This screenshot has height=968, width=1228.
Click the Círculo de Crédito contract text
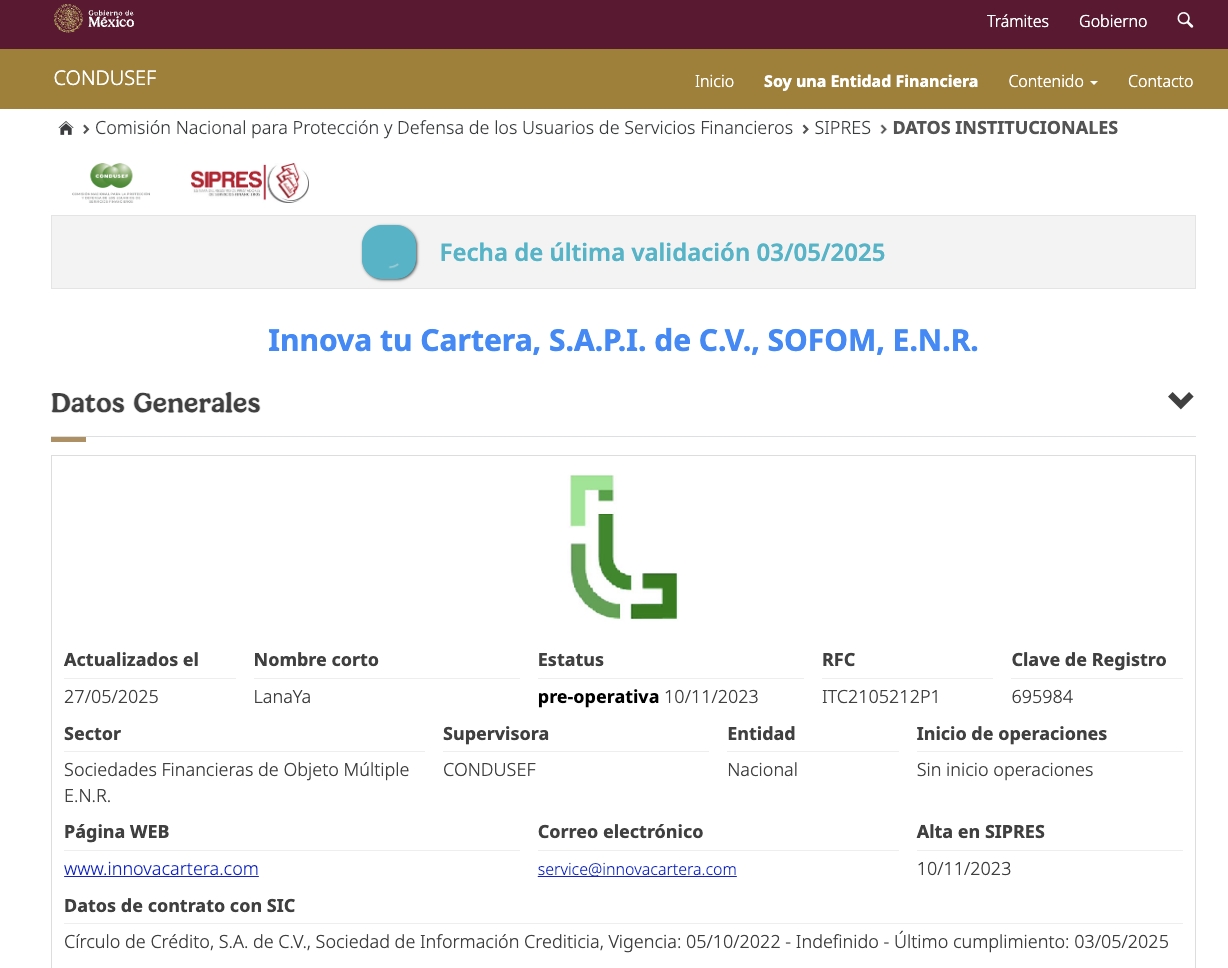616,942
